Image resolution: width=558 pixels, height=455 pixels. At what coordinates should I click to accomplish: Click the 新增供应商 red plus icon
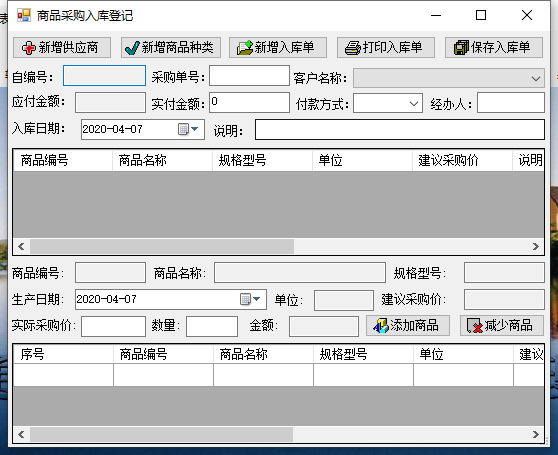point(28,48)
